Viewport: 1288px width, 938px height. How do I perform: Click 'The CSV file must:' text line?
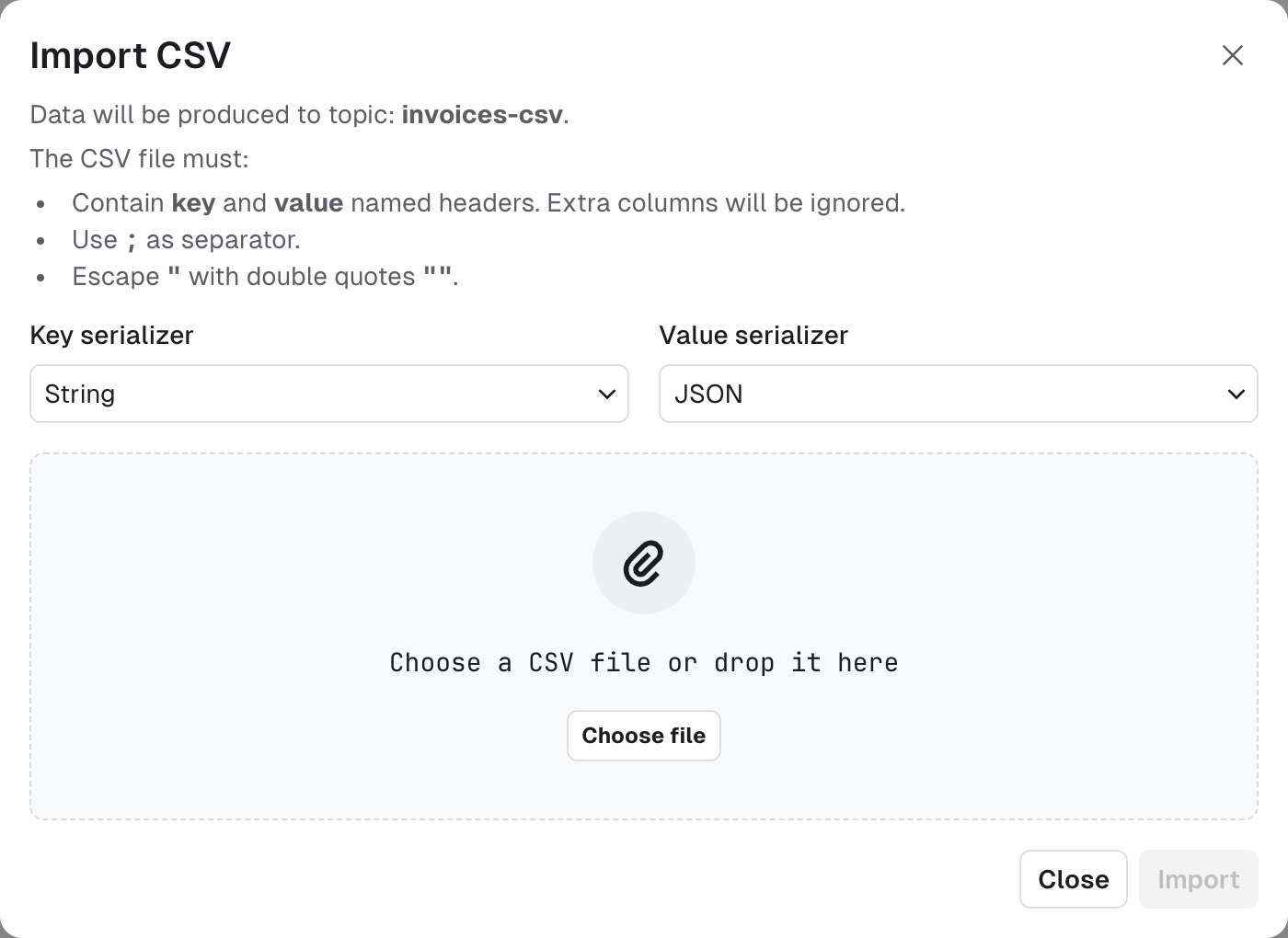[140, 159]
